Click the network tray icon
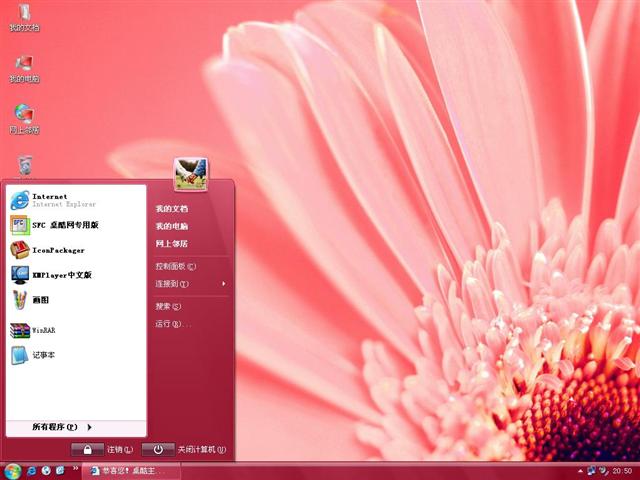640x480 pixels. coord(591,471)
